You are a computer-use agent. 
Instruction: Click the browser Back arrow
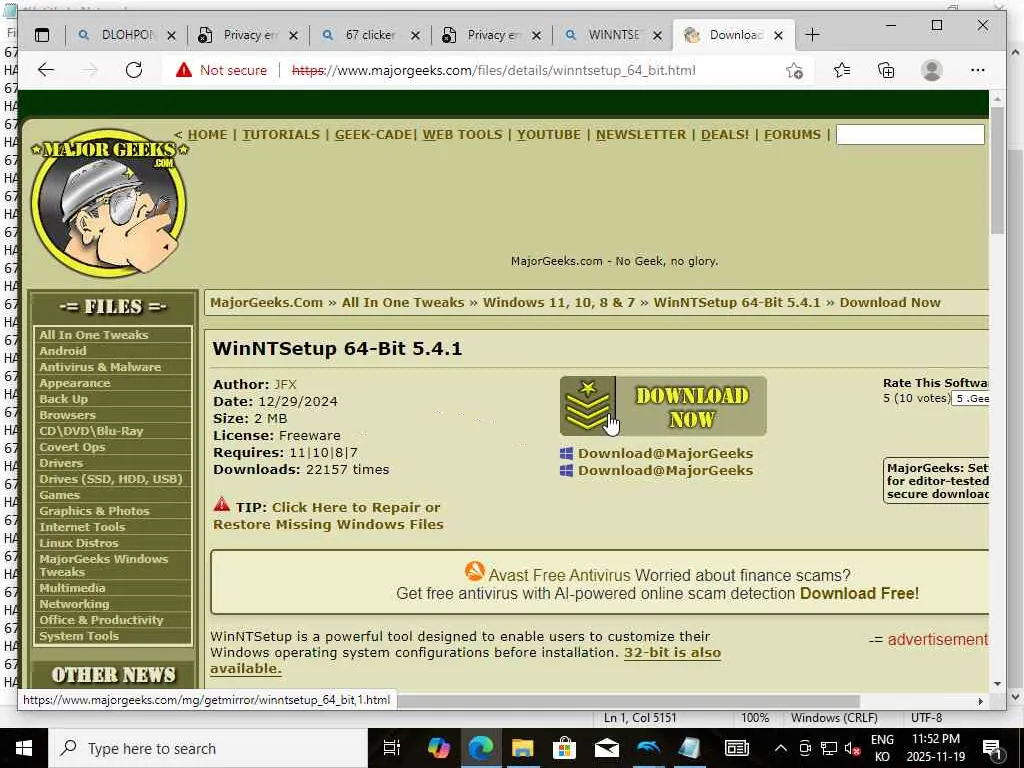pyautogui.click(x=46, y=70)
